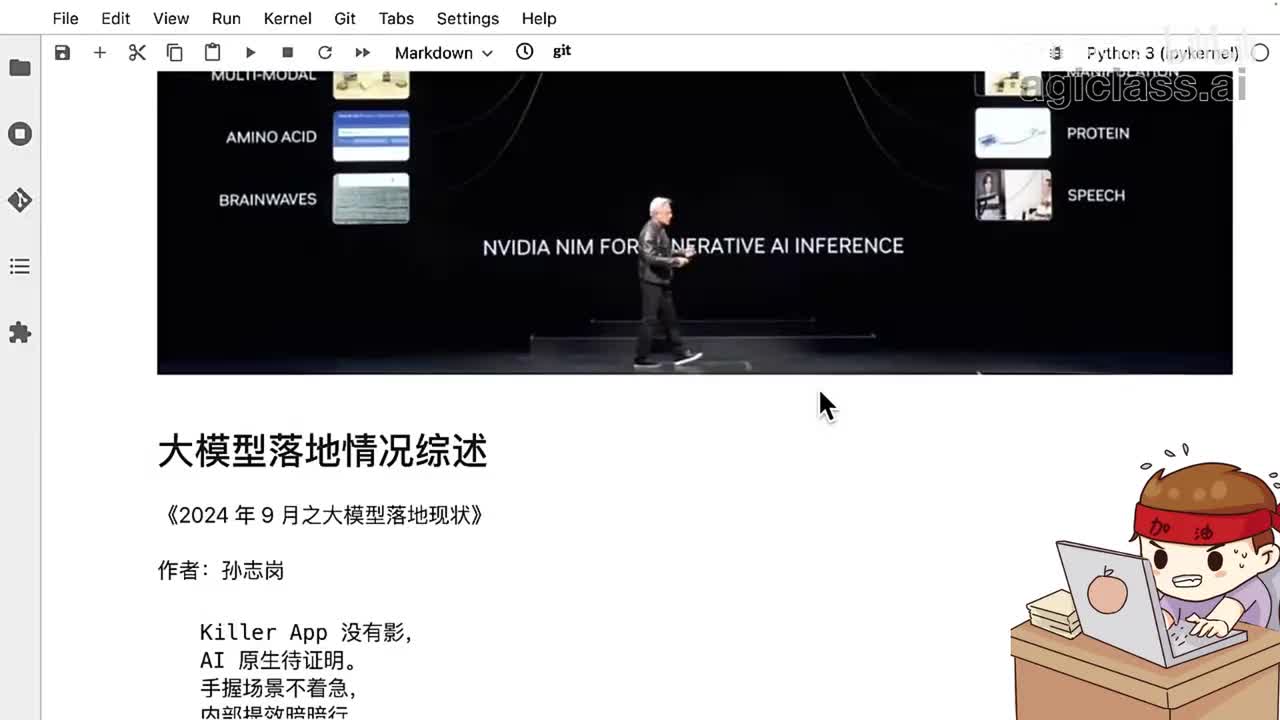
Task: Click the line AI 原生待证明。
Action: click(279, 660)
